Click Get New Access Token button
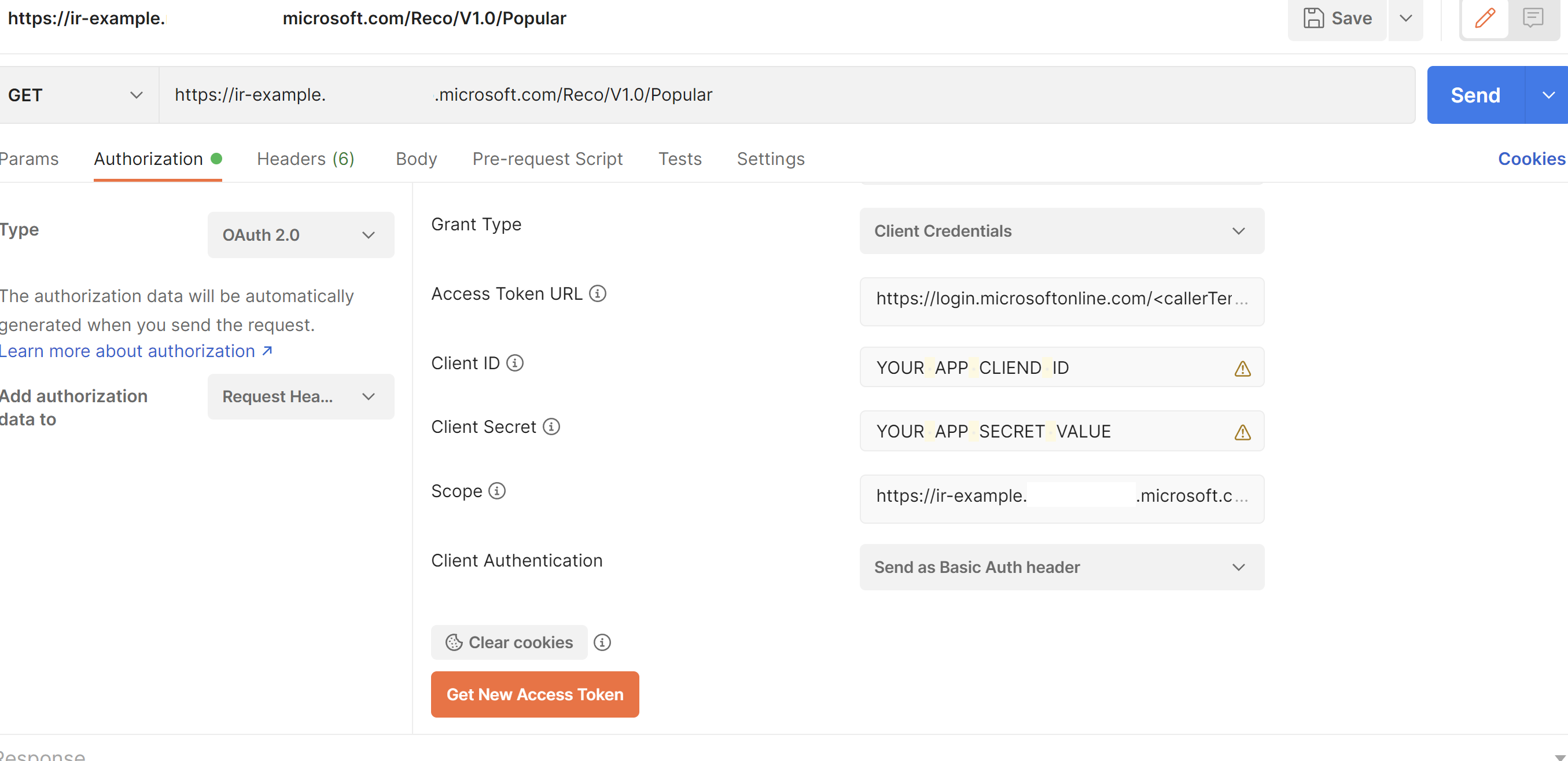Image resolution: width=1568 pixels, height=761 pixels. [535, 694]
